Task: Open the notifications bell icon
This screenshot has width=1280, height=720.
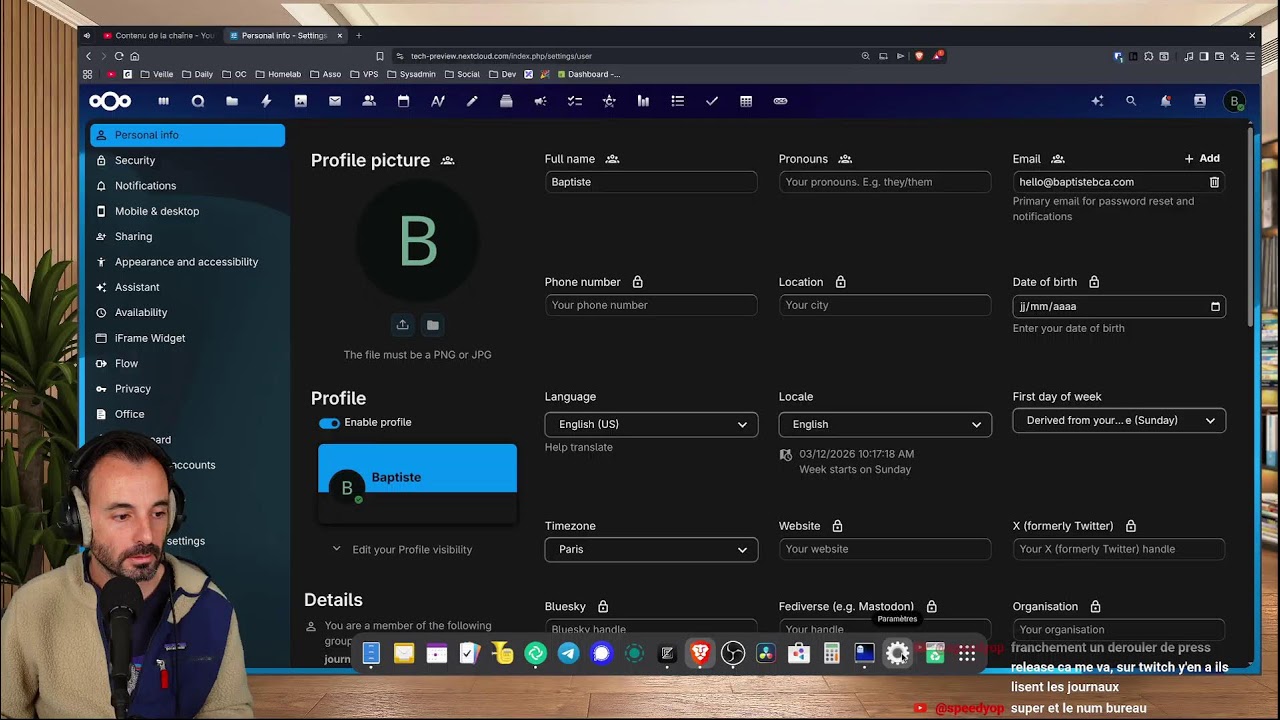Action: (1165, 101)
